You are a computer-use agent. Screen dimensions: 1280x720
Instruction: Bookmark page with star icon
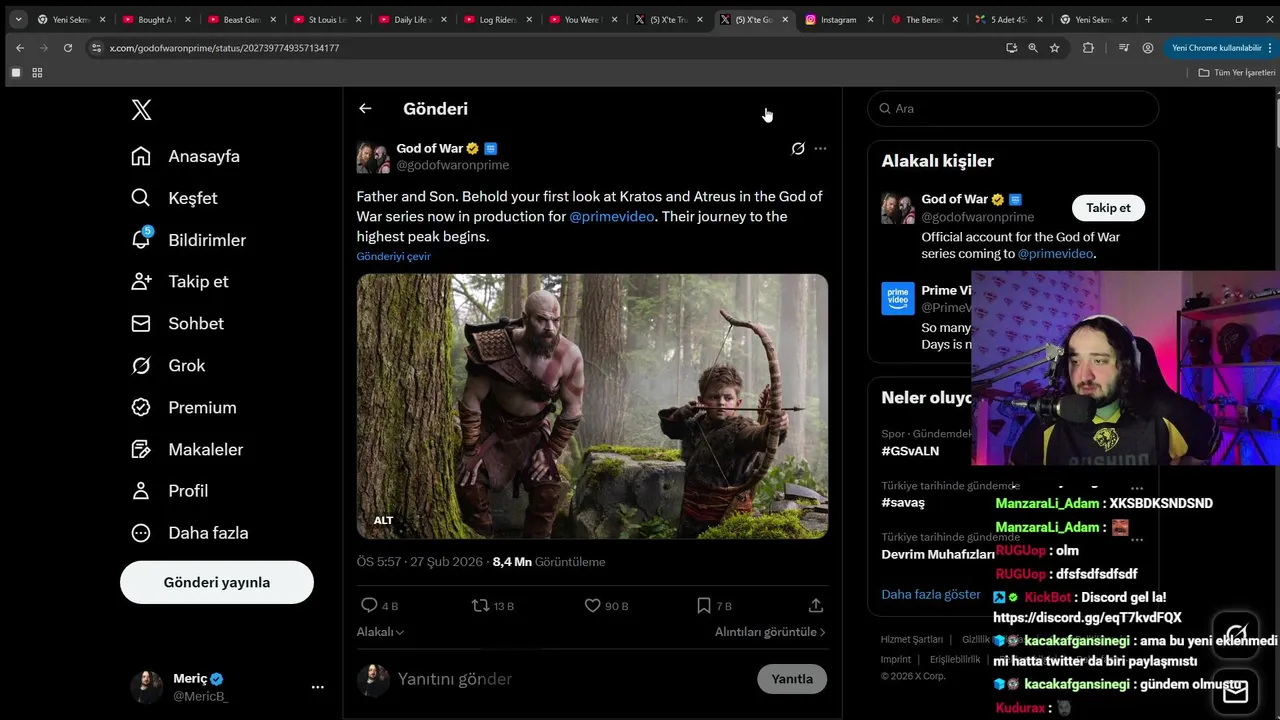[1054, 47]
